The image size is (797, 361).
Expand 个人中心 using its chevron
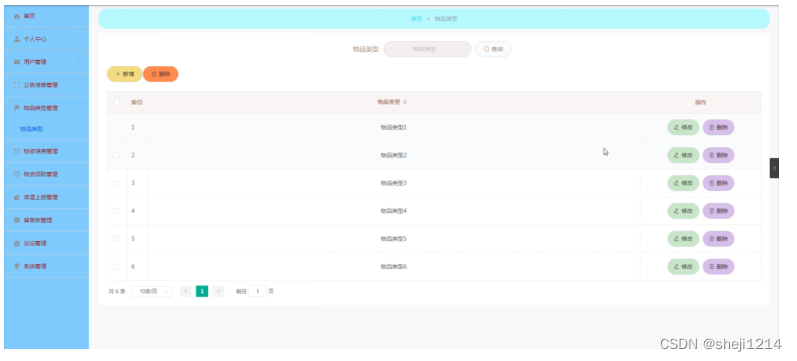tap(79, 39)
